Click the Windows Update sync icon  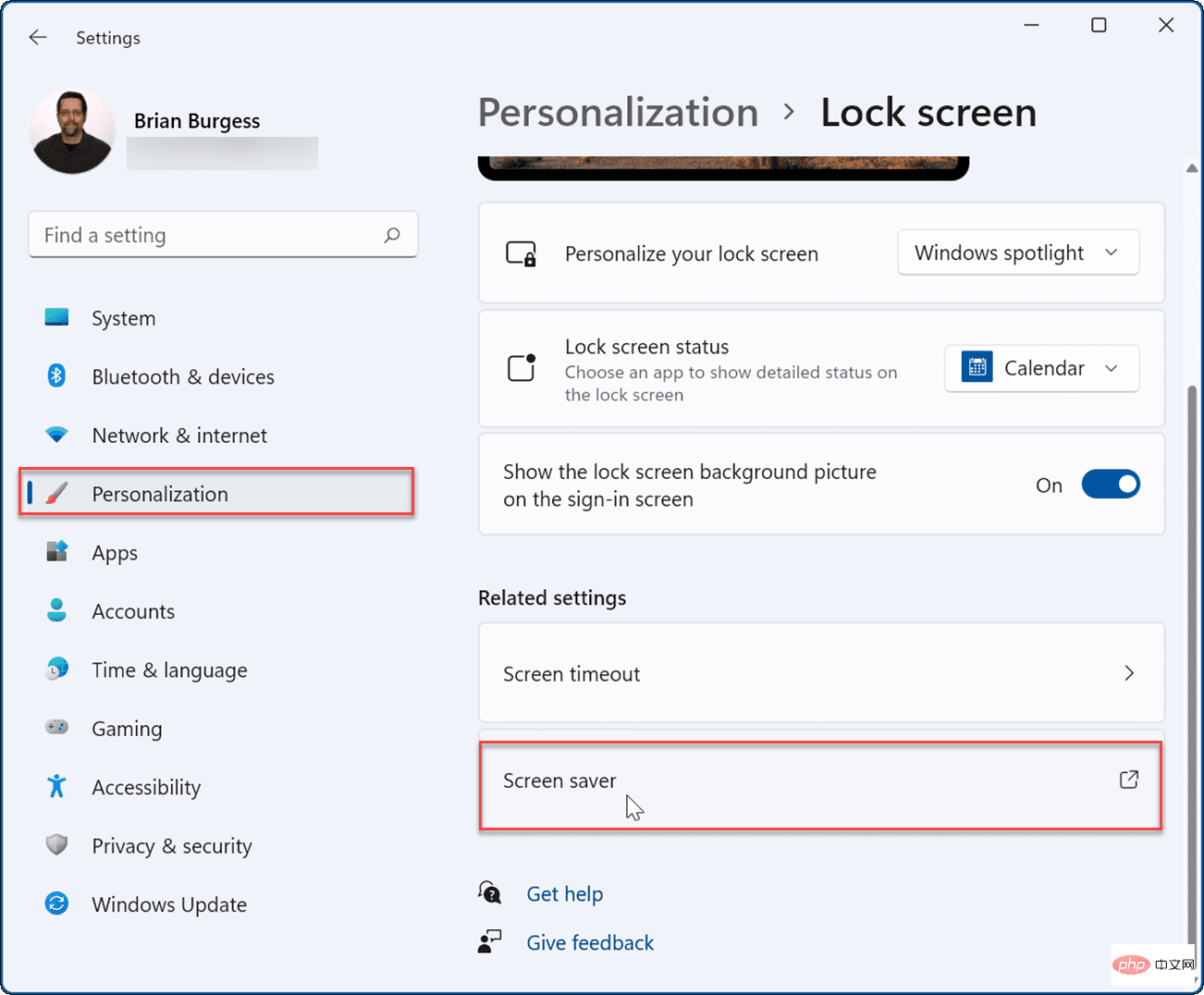point(56,903)
